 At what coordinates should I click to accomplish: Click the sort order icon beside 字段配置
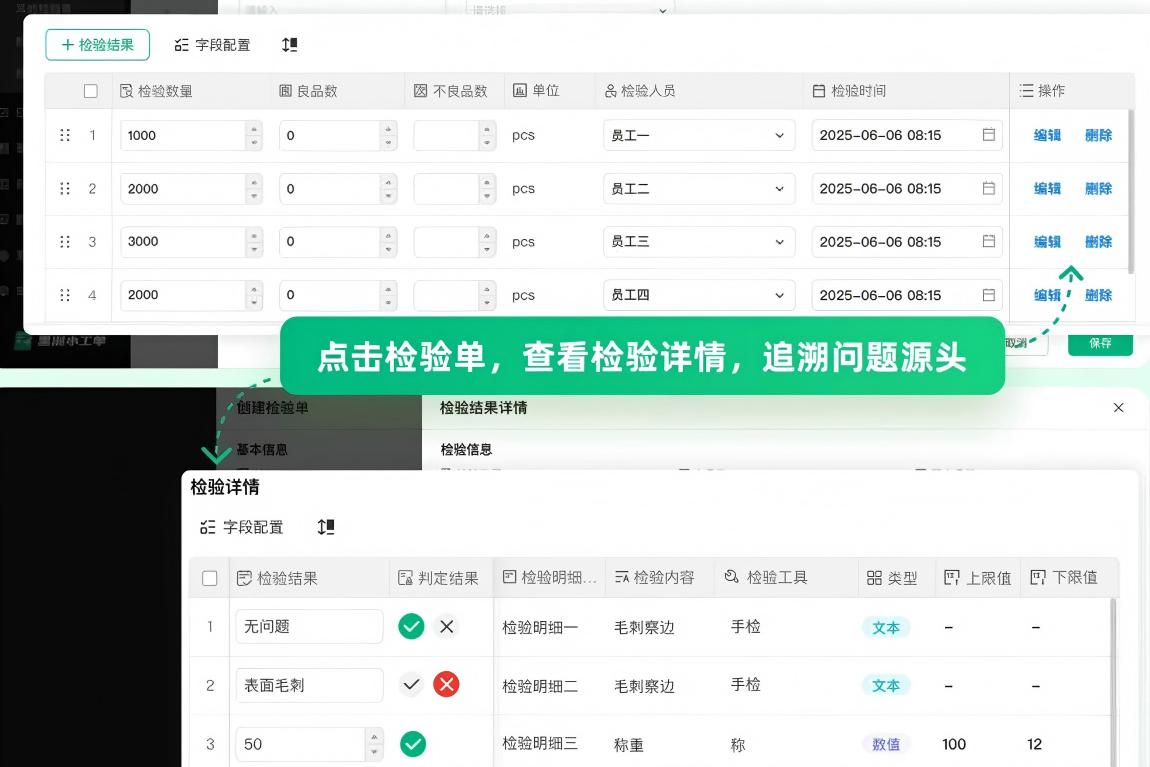tap(289, 44)
